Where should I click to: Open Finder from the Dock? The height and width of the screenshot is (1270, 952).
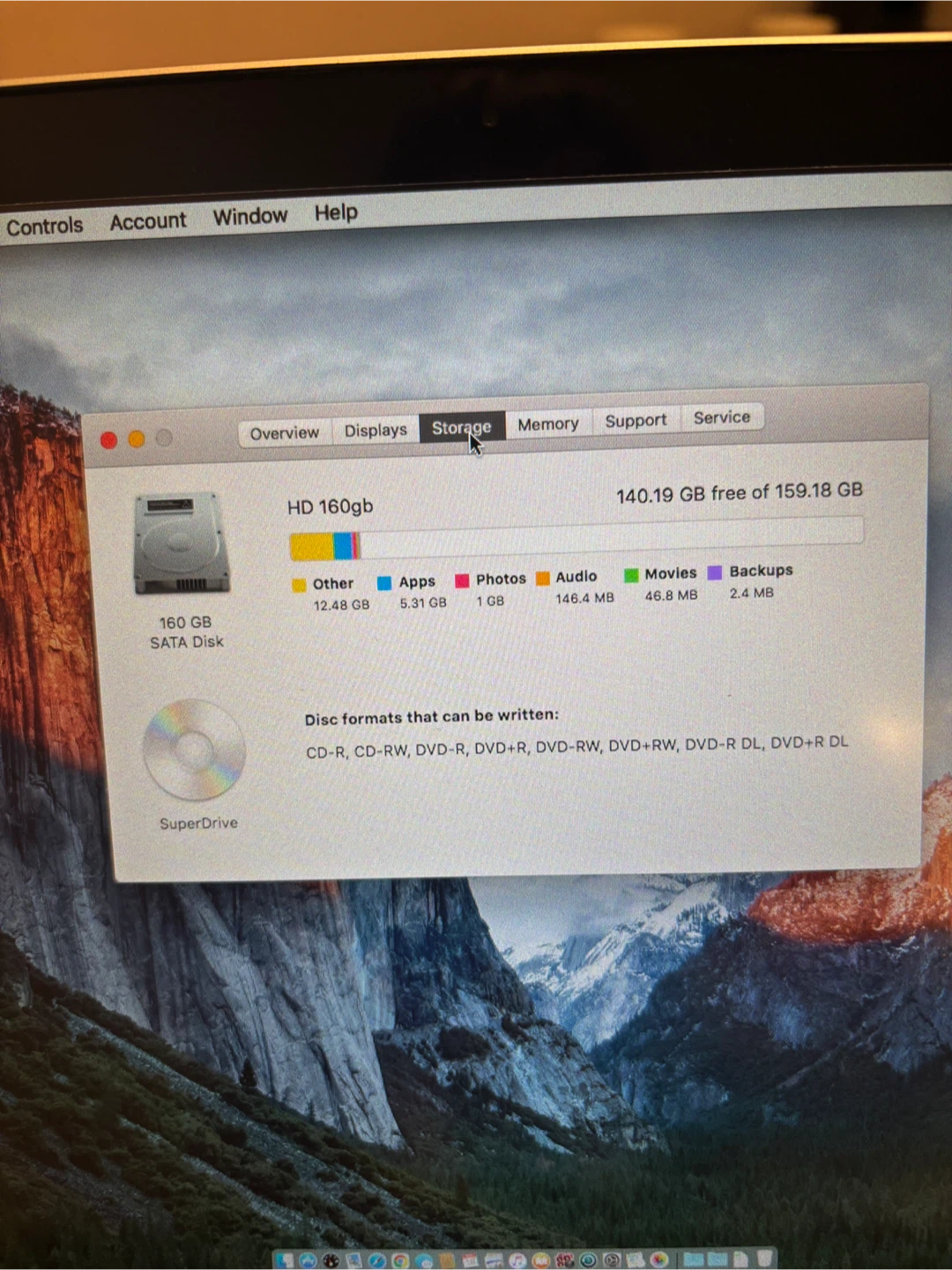coord(284,1259)
